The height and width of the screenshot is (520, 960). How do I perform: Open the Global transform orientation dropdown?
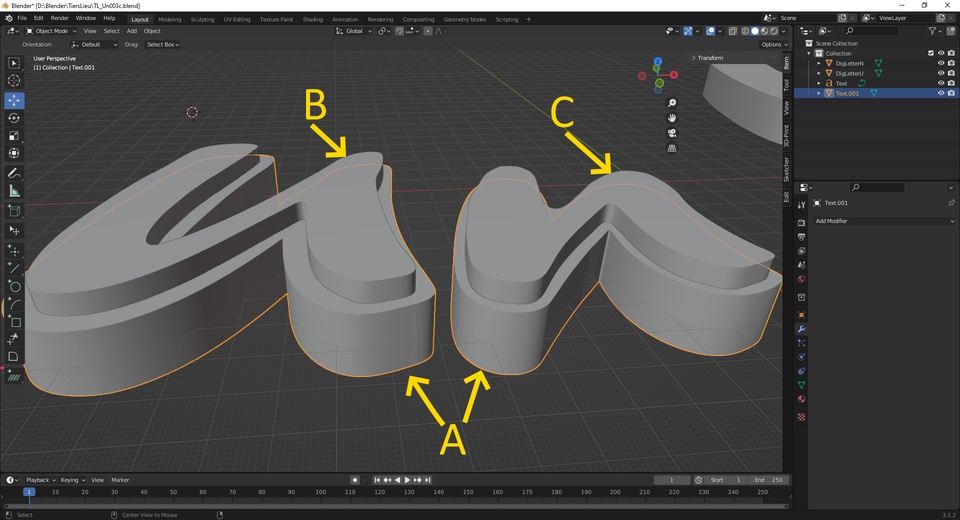354,31
